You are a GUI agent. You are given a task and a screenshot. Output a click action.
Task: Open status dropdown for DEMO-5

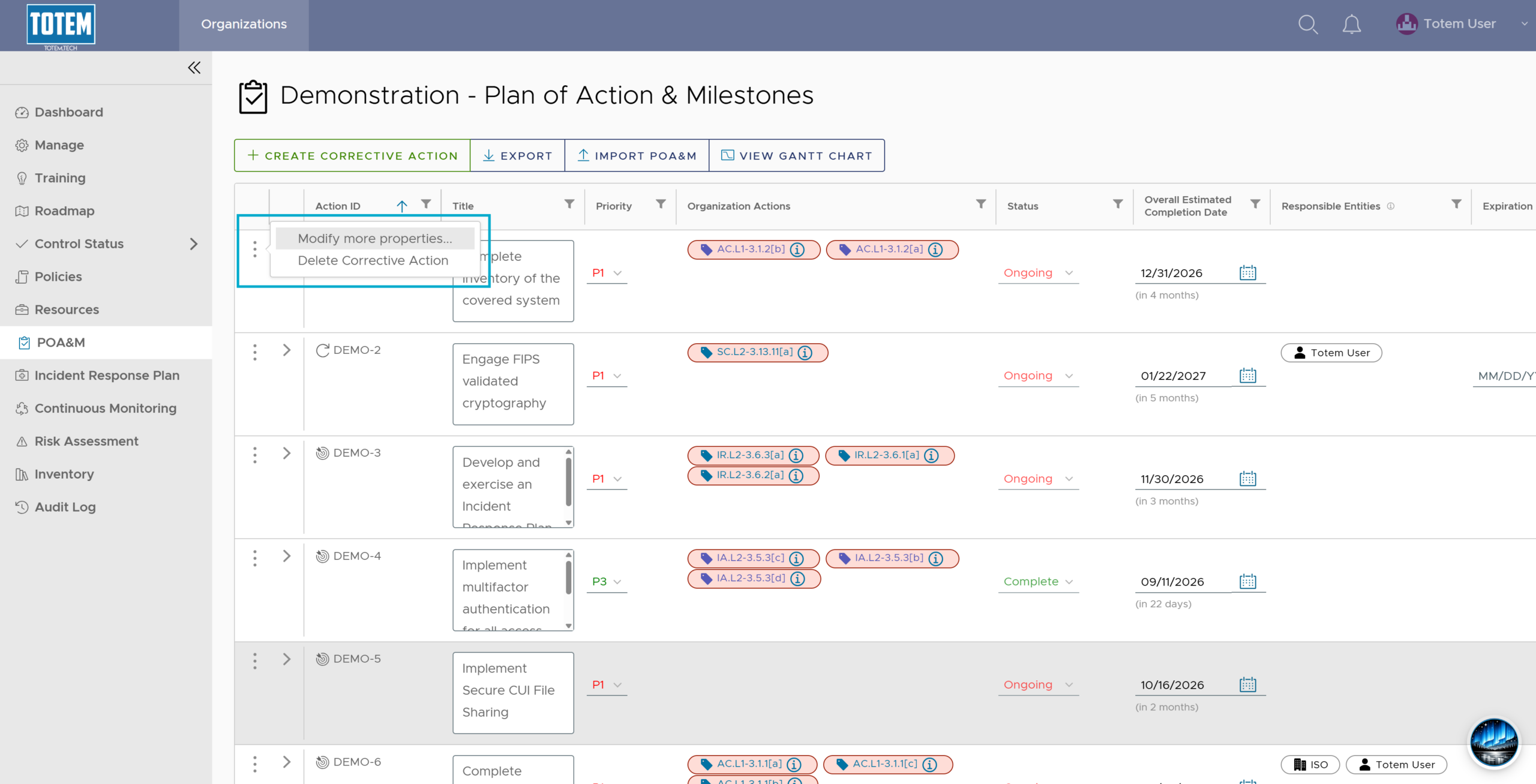(1039, 685)
